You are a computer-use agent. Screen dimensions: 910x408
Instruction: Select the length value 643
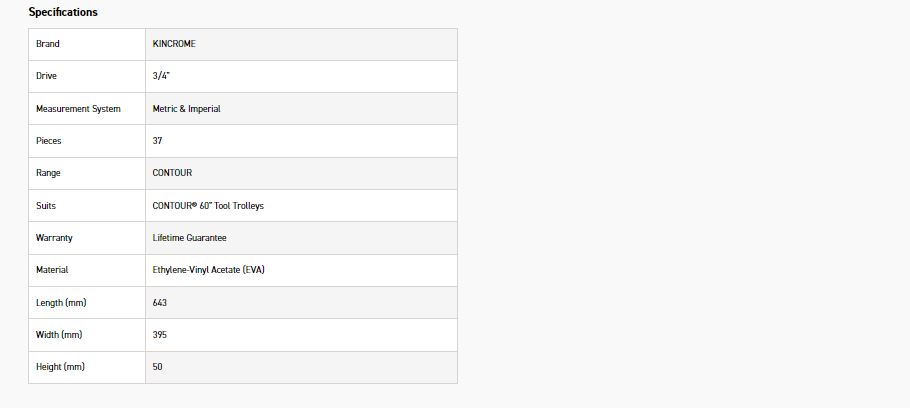click(160, 302)
